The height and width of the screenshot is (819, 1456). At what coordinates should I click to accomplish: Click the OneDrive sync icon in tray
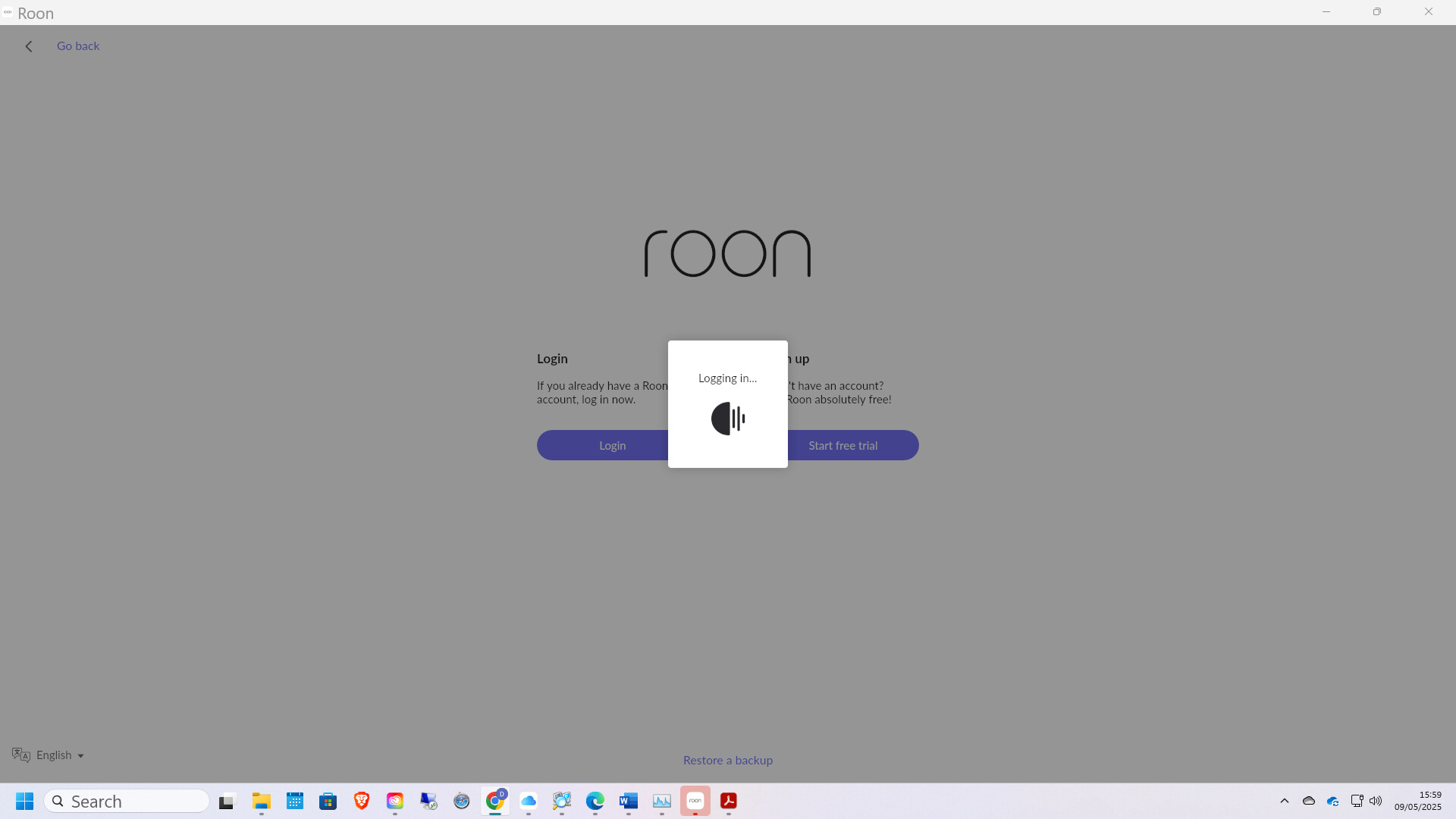tap(1332, 801)
